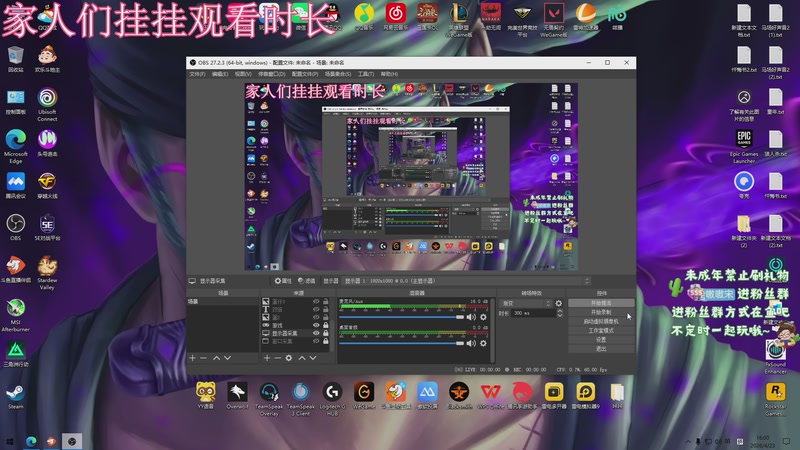The height and width of the screenshot is (450, 800).
Task: Toggle visibility of text (T) source
Action: (316, 309)
